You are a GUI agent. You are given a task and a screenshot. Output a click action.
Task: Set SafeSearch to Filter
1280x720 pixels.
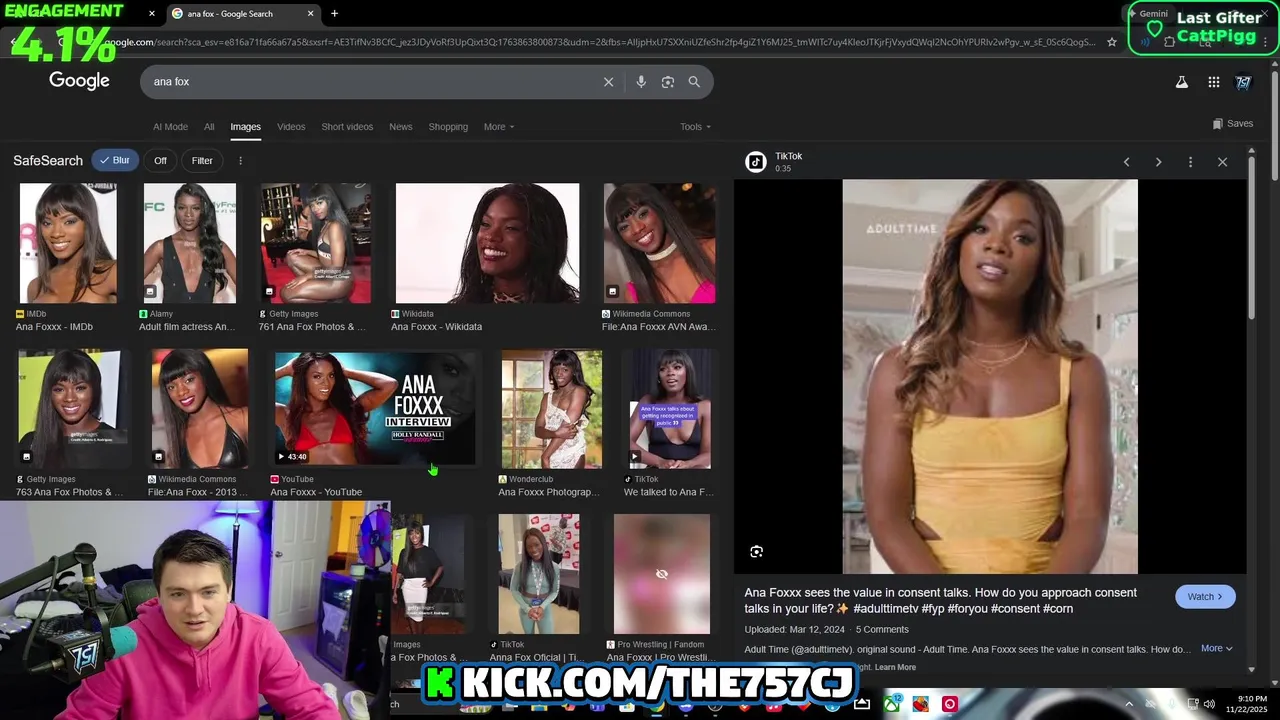point(202,160)
